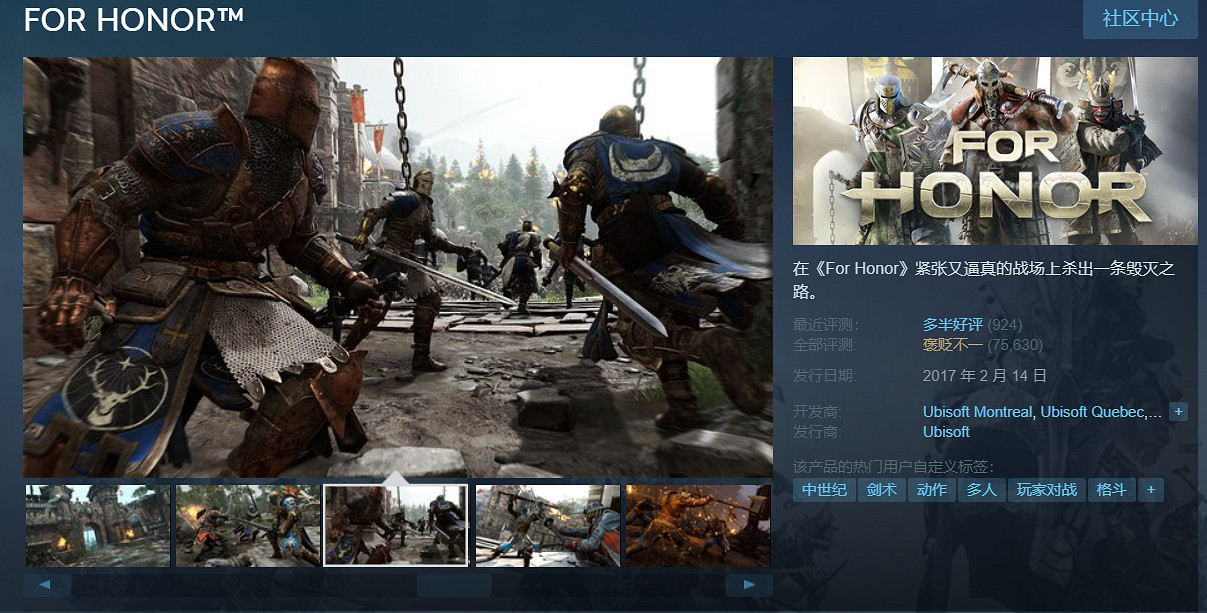Click the 社区中心 button
The width and height of the screenshot is (1207, 613).
click(x=1140, y=19)
